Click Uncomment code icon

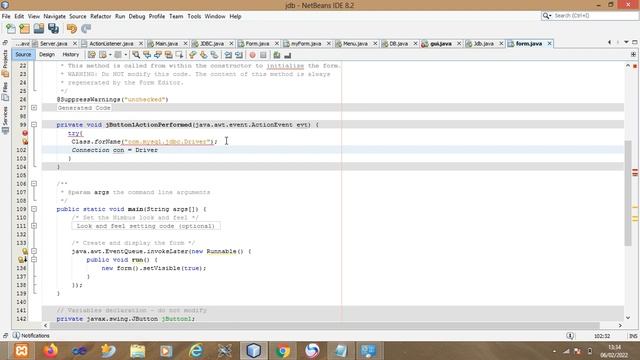[x=288, y=55]
